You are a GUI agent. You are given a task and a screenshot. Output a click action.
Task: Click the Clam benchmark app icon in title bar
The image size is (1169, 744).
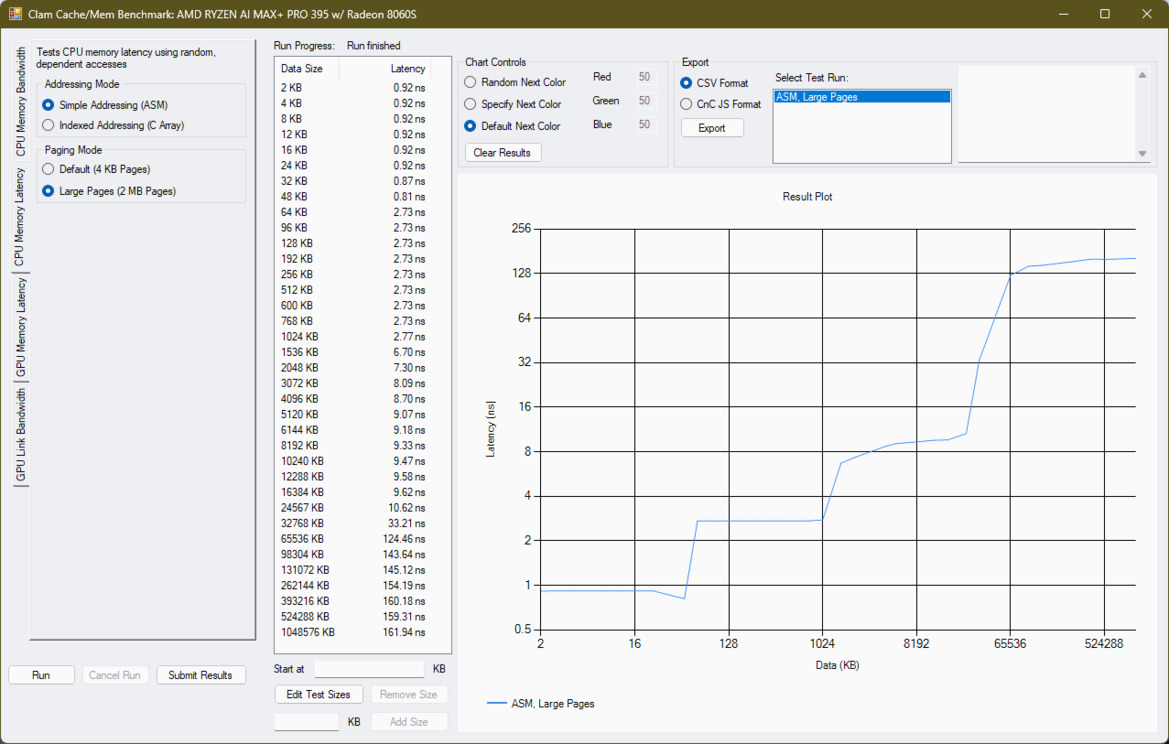[x=15, y=14]
